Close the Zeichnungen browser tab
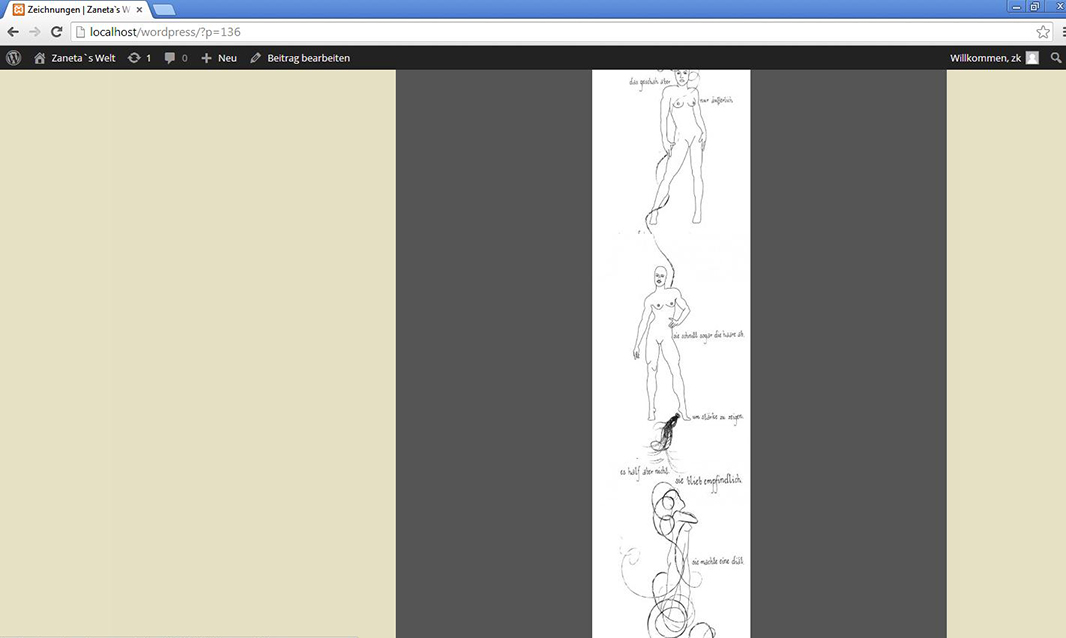Screen dimensions: 1066x638 tap(139, 10)
